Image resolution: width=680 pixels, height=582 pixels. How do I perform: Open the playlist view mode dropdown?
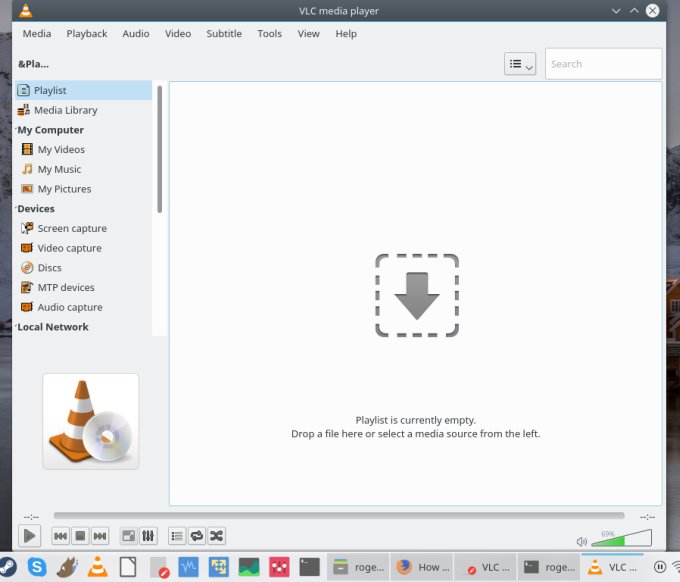(x=520, y=64)
